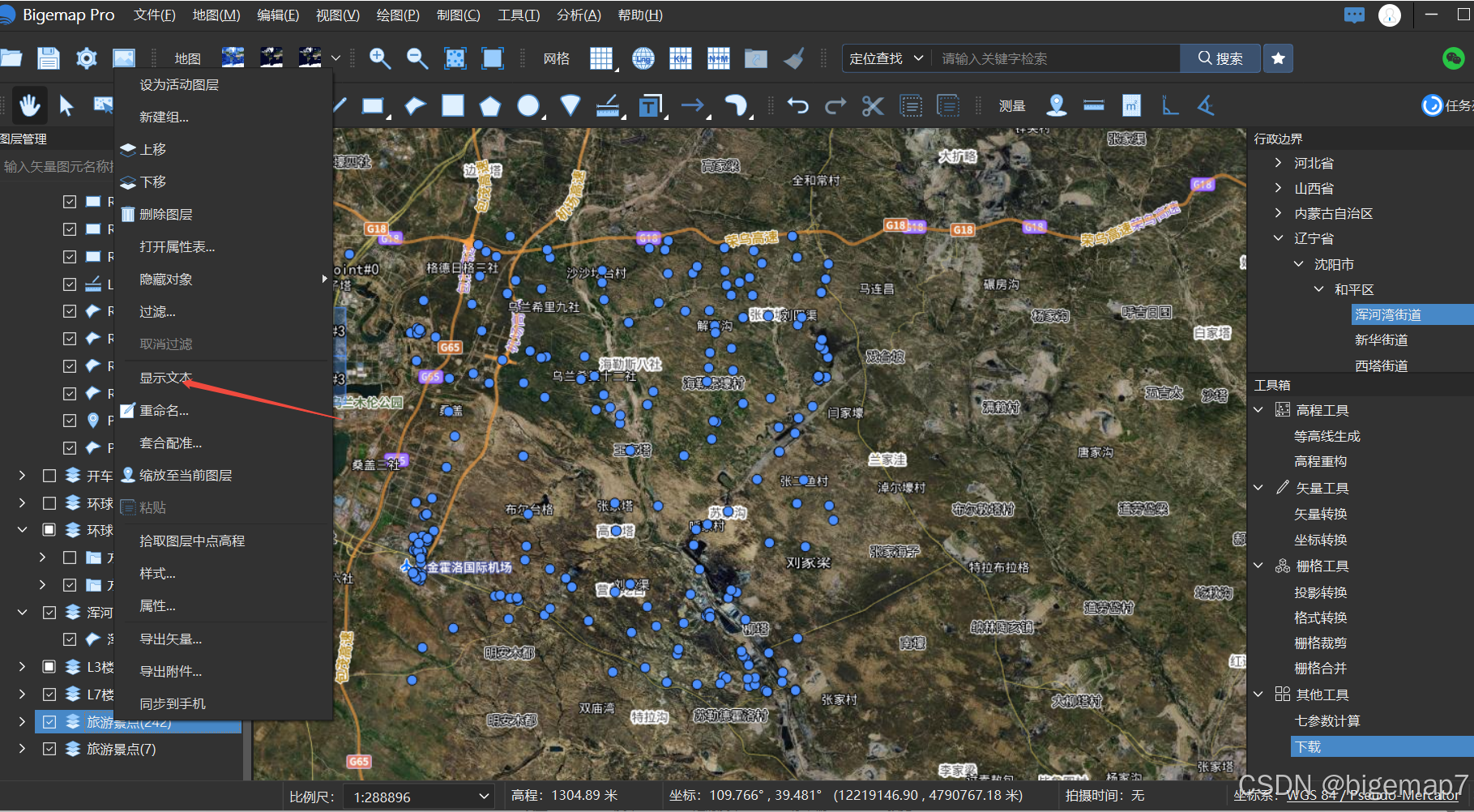
Task: Expand the 山西省 tree node
Action: (1278, 188)
